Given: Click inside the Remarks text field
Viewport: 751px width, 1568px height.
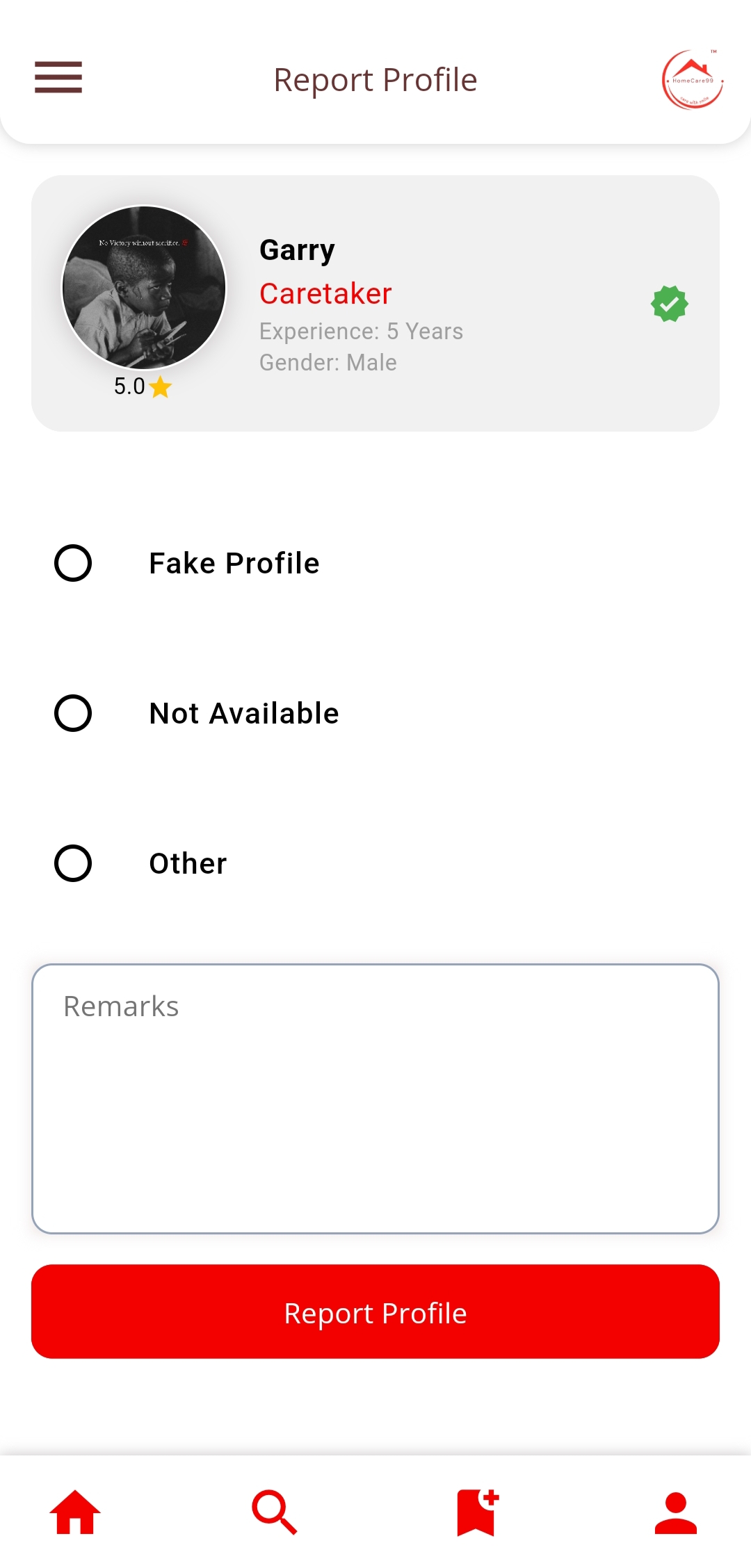Looking at the screenshot, I should click(x=375, y=1098).
